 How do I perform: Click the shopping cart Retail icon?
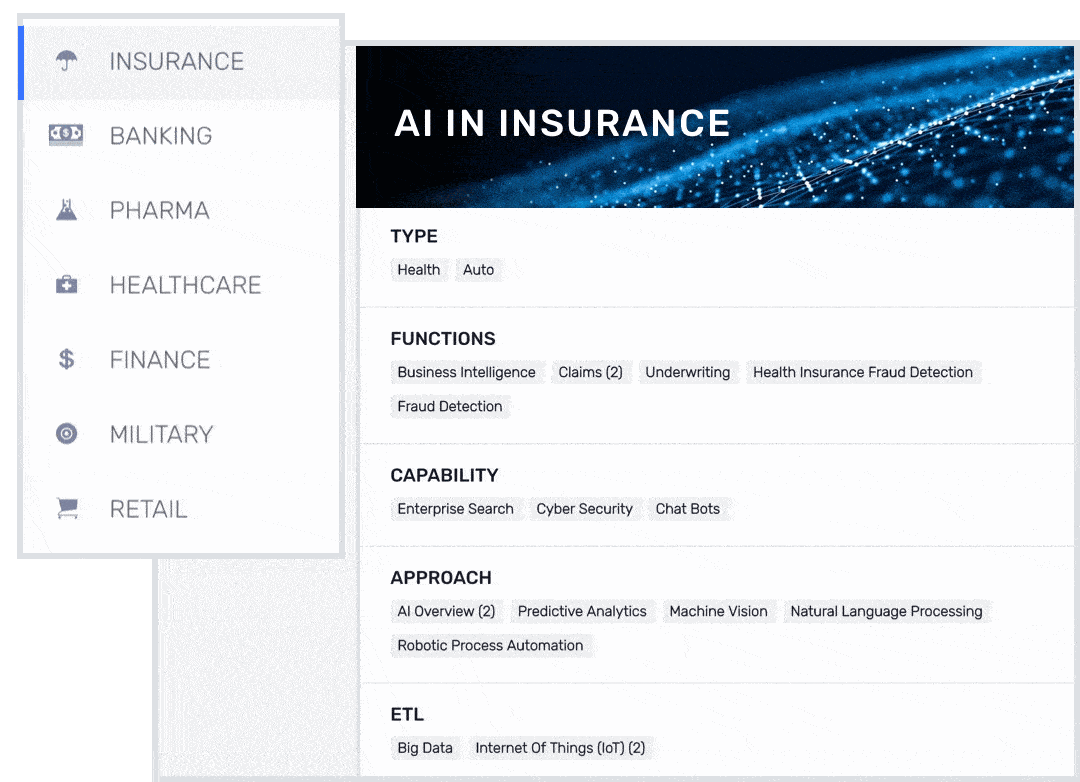[x=66, y=509]
